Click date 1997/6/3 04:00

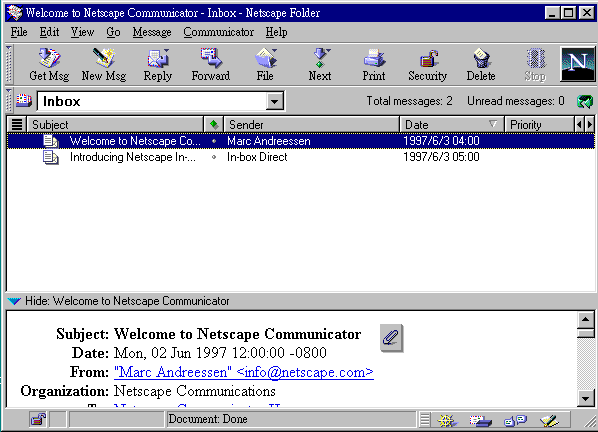(441, 141)
